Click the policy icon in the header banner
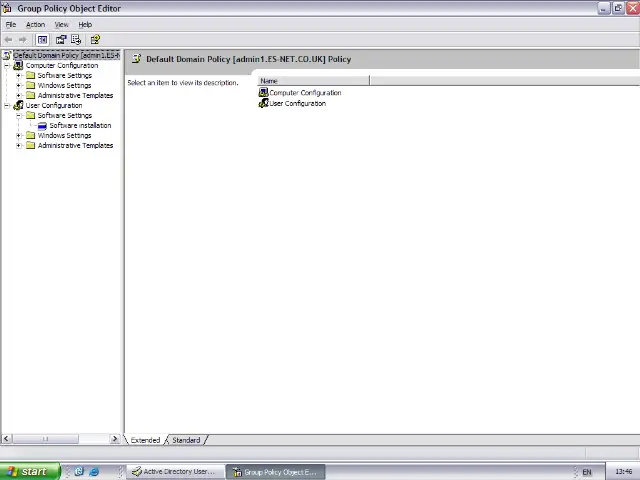Image resolution: width=640 pixels, height=480 pixels. (x=137, y=59)
